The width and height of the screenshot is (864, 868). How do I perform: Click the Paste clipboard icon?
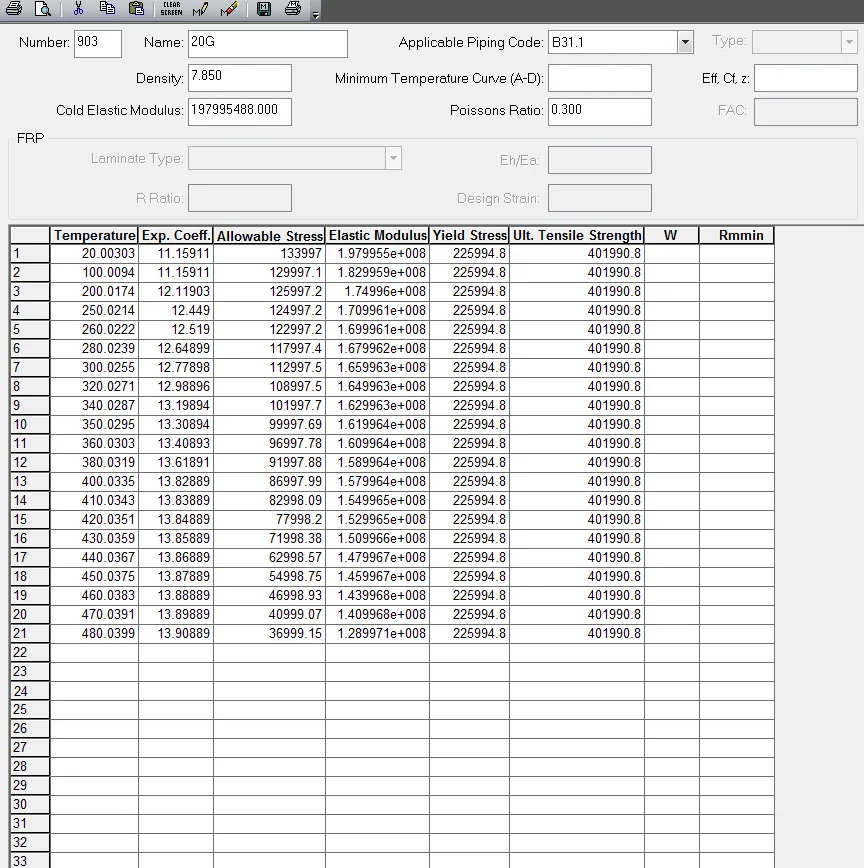pos(135,9)
